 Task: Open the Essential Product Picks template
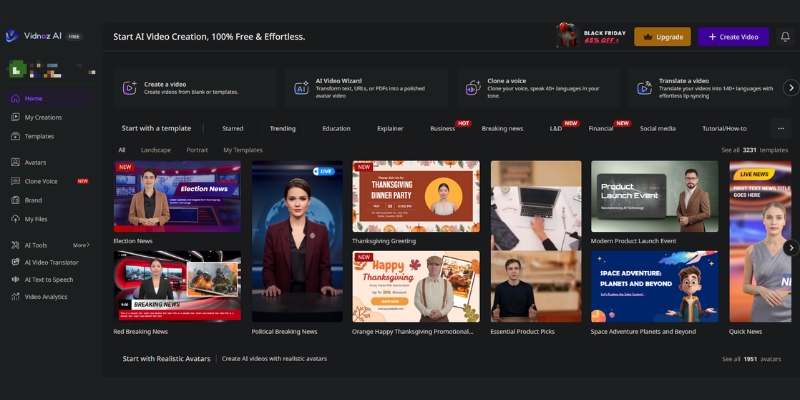536,241
